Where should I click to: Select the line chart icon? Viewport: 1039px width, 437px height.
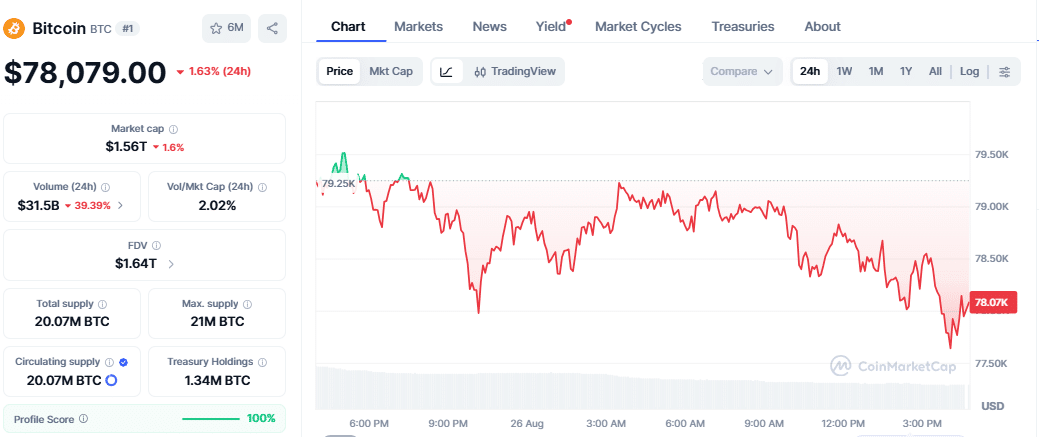447,72
